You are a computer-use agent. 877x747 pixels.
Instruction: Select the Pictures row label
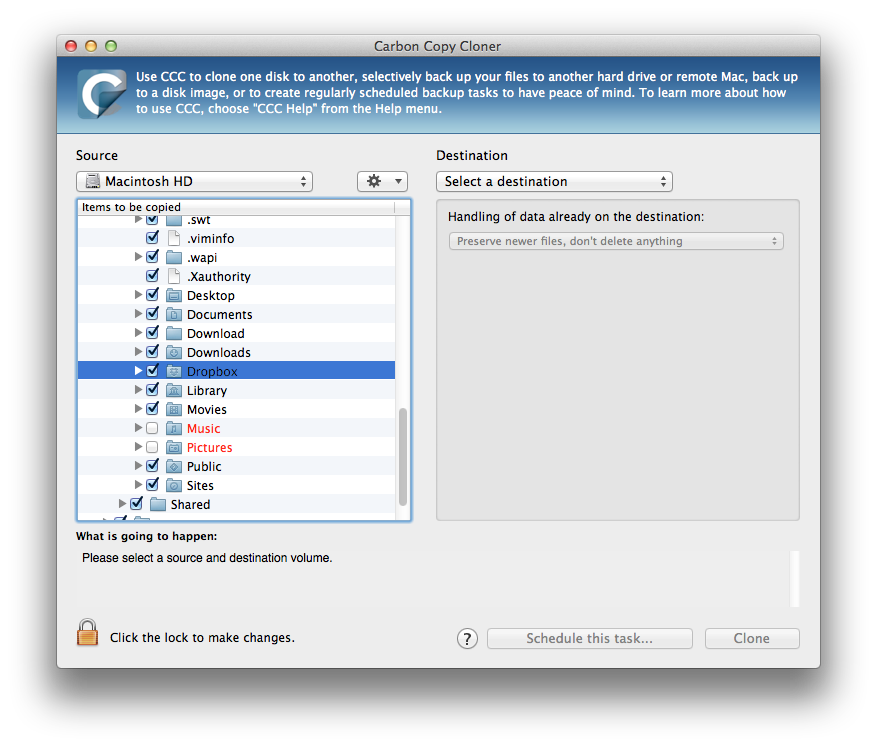coord(209,447)
